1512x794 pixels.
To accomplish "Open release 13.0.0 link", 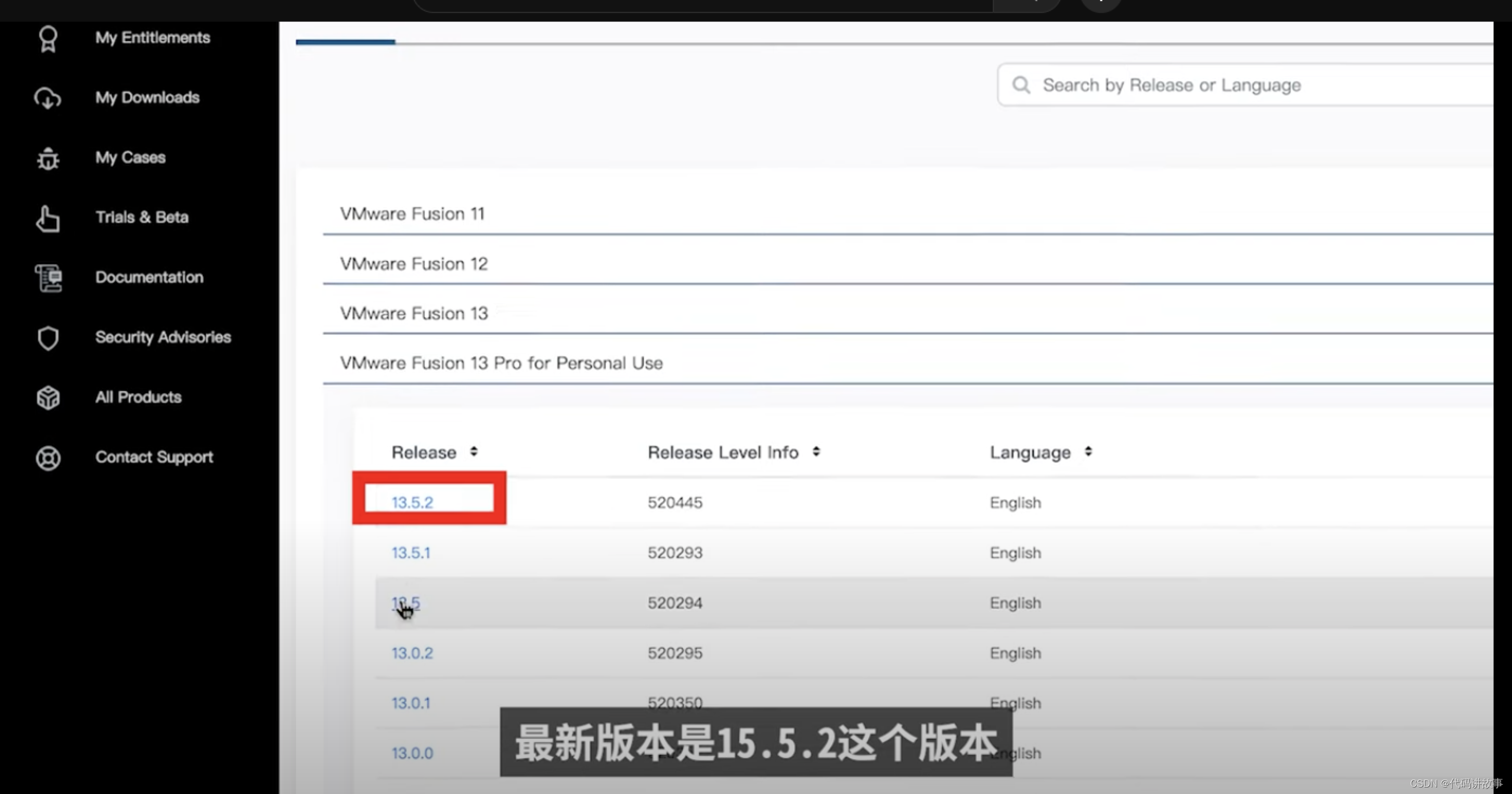I will (412, 753).
